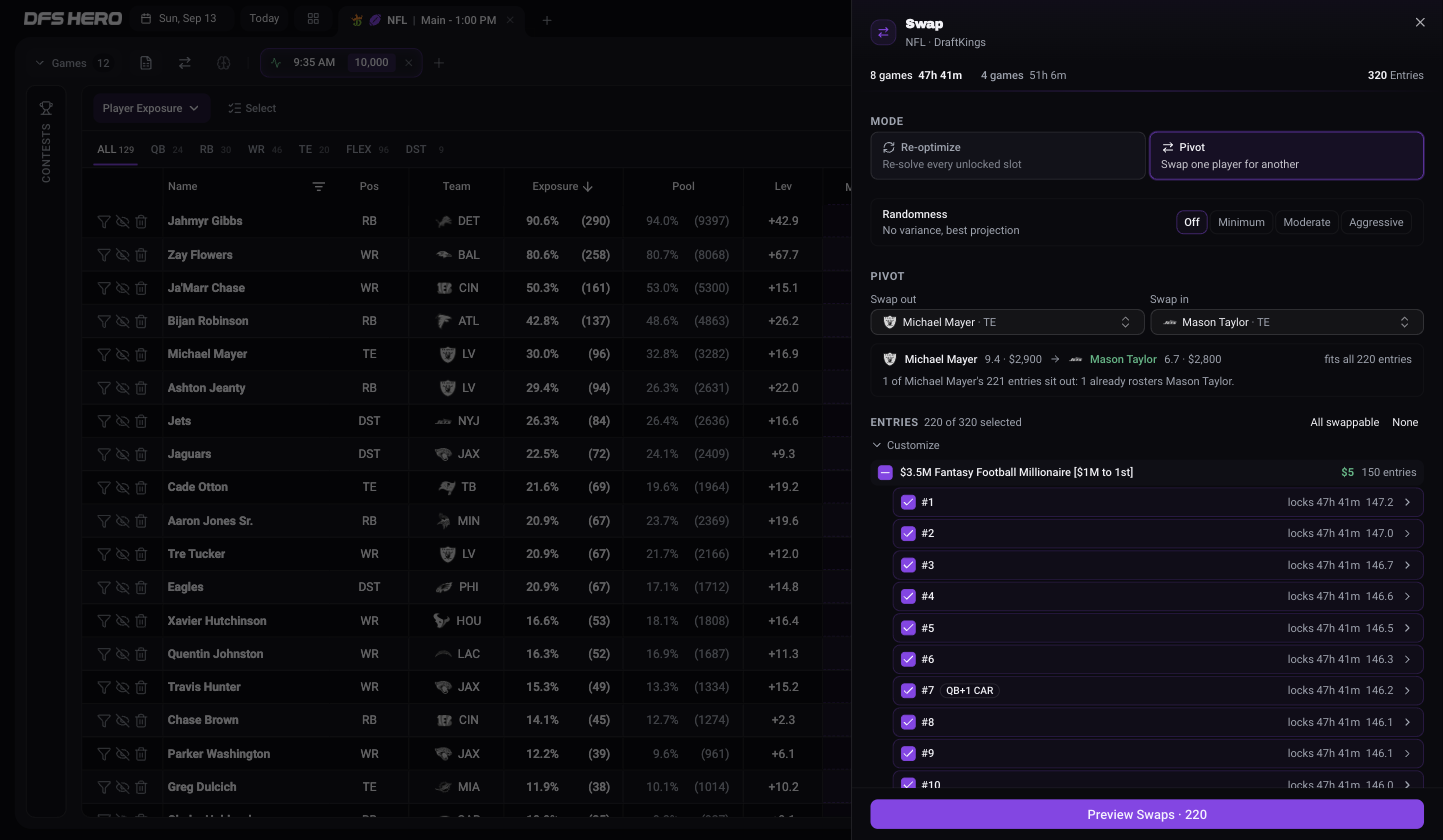Set Randomness to Off
The height and width of the screenshot is (840, 1443).
coord(1192,222)
